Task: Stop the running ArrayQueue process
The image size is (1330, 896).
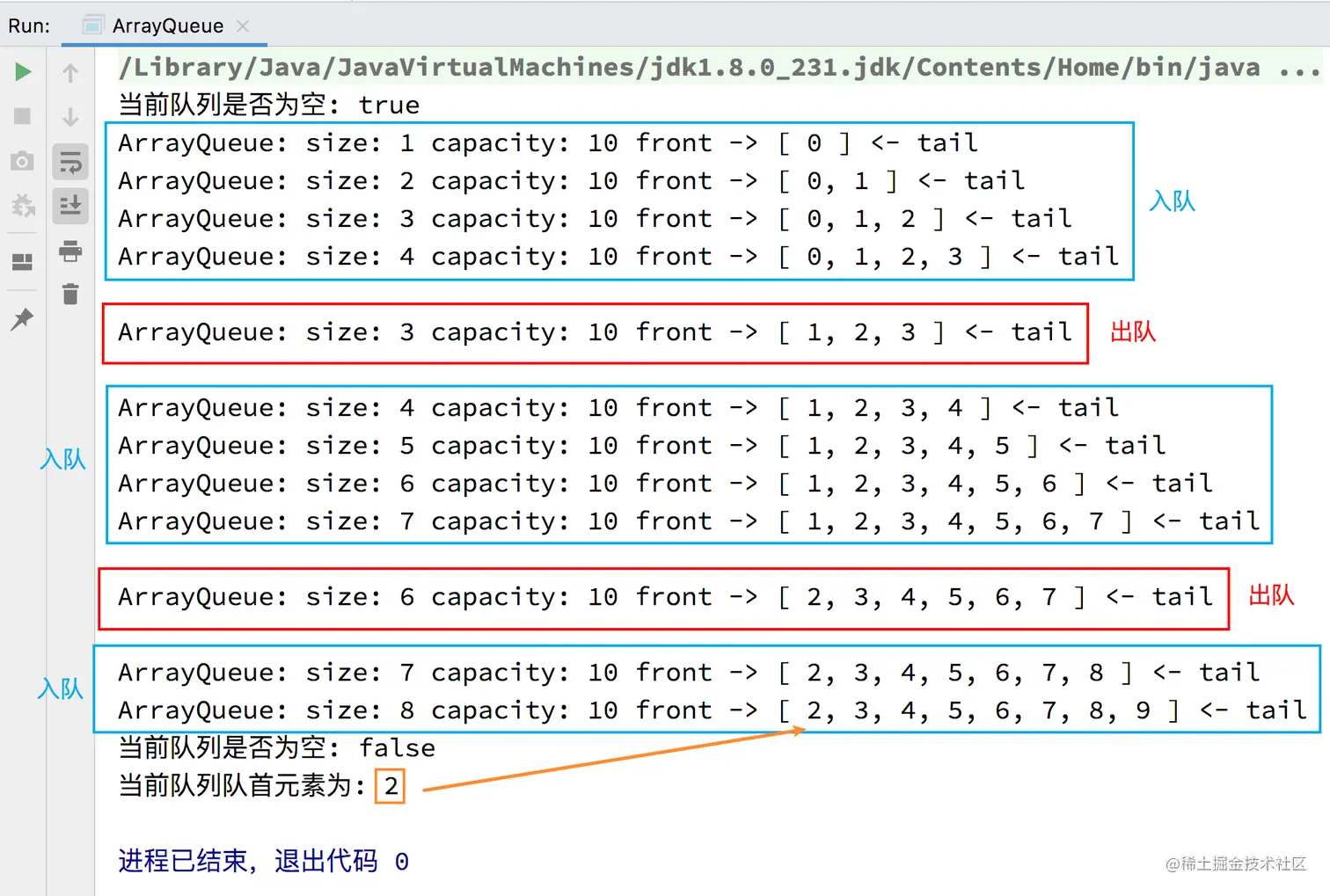Action: [22, 115]
